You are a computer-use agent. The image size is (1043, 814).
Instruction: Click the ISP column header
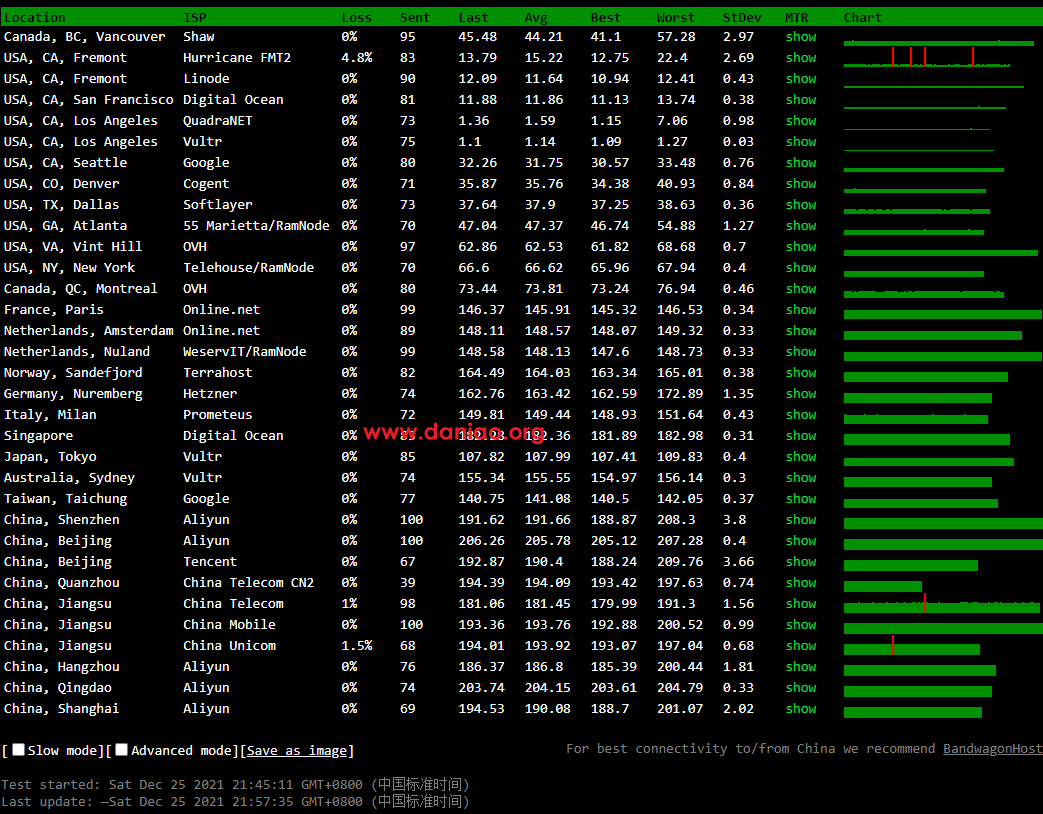[x=195, y=17]
